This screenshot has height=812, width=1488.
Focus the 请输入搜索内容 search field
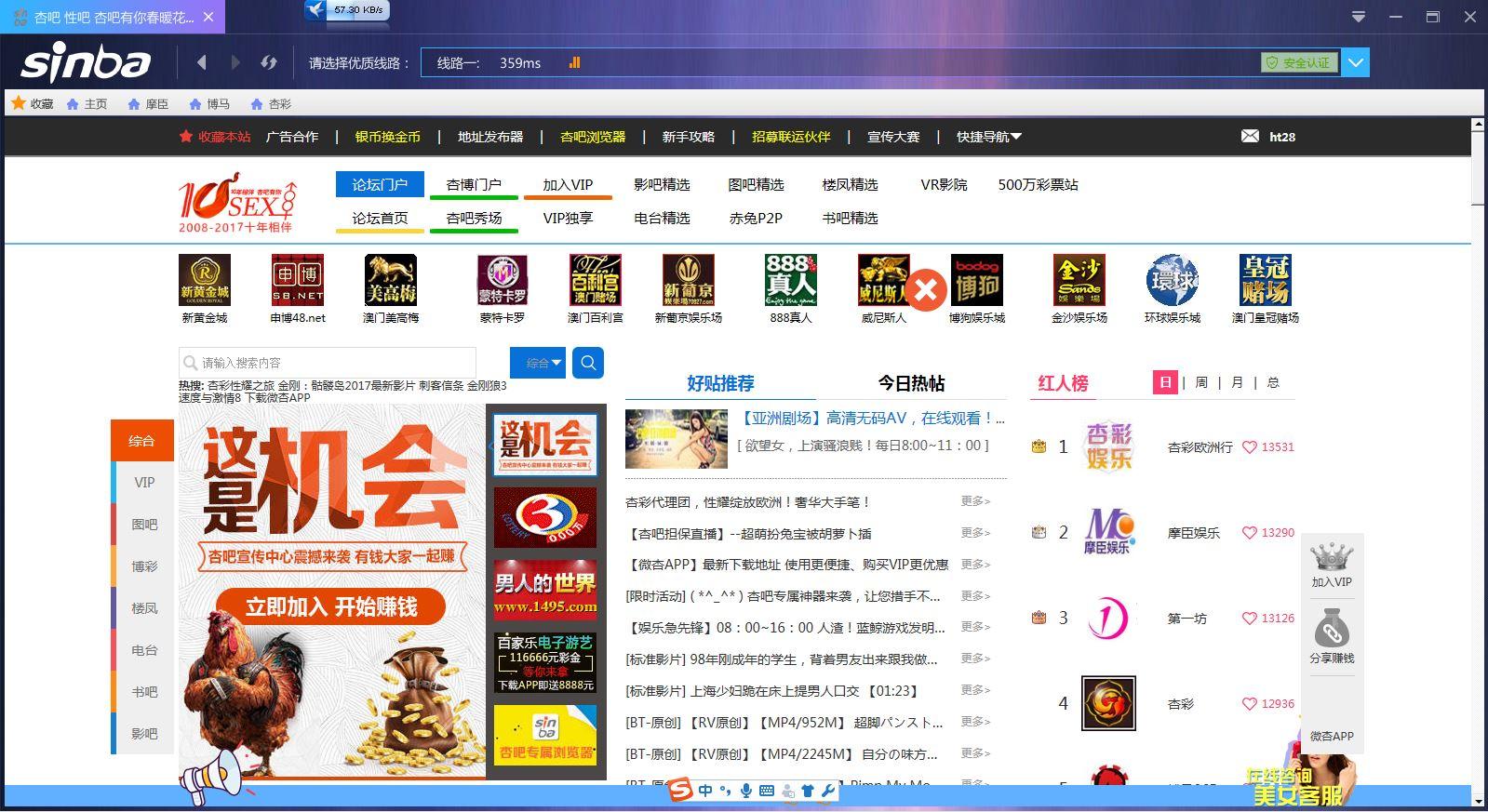[328, 363]
